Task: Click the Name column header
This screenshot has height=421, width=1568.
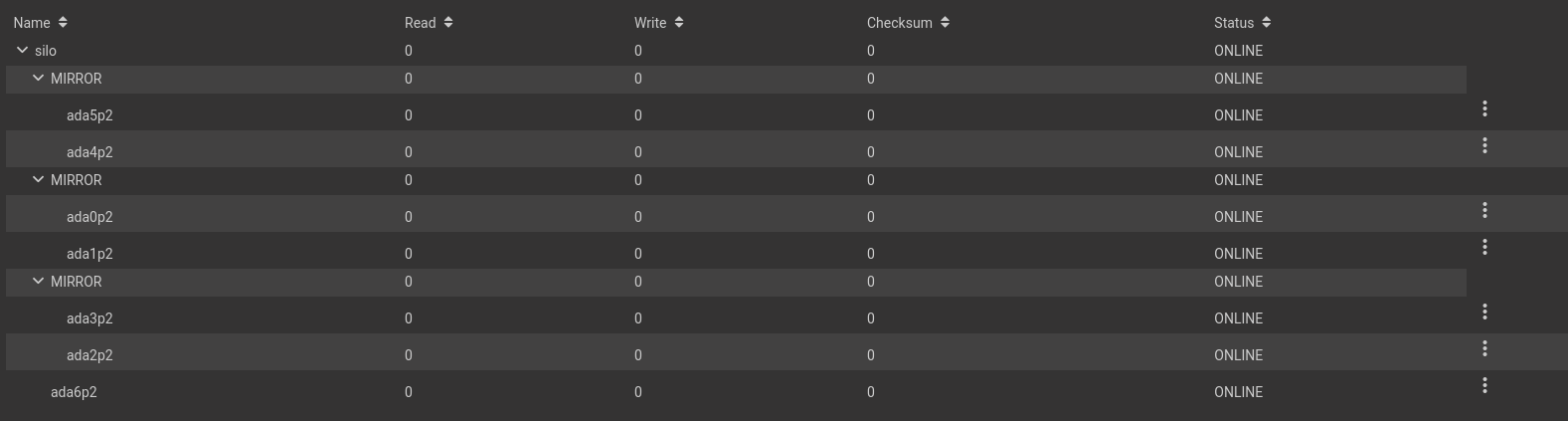Action: [x=32, y=23]
